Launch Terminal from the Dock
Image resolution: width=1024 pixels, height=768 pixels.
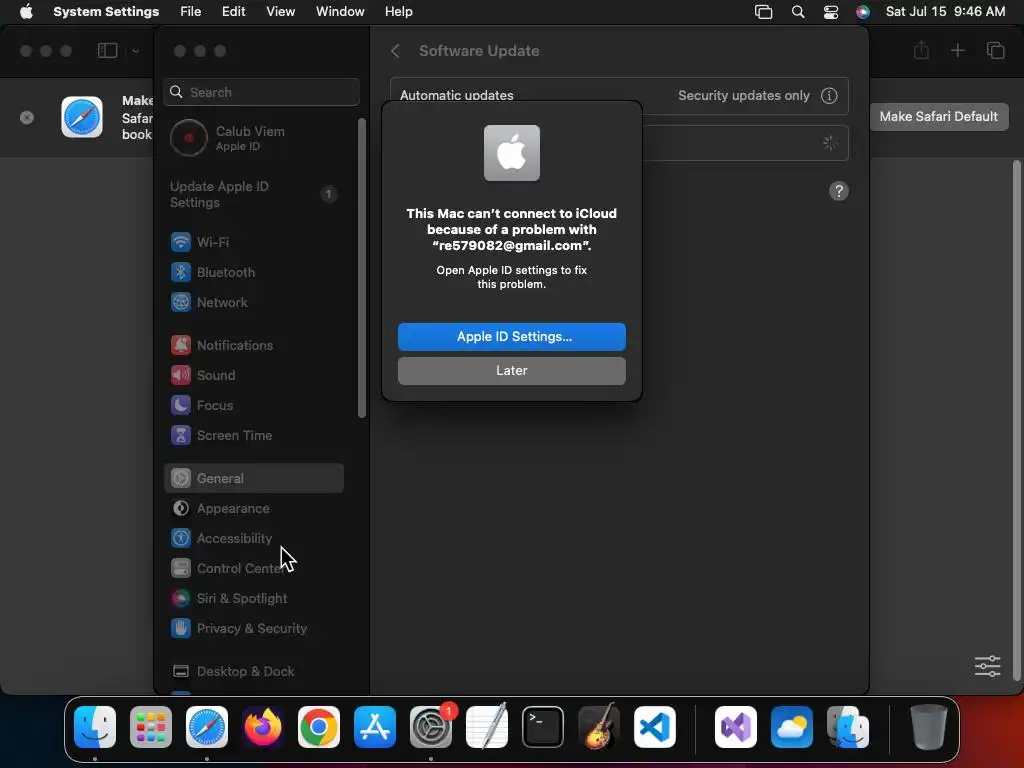(x=543, y=727)
